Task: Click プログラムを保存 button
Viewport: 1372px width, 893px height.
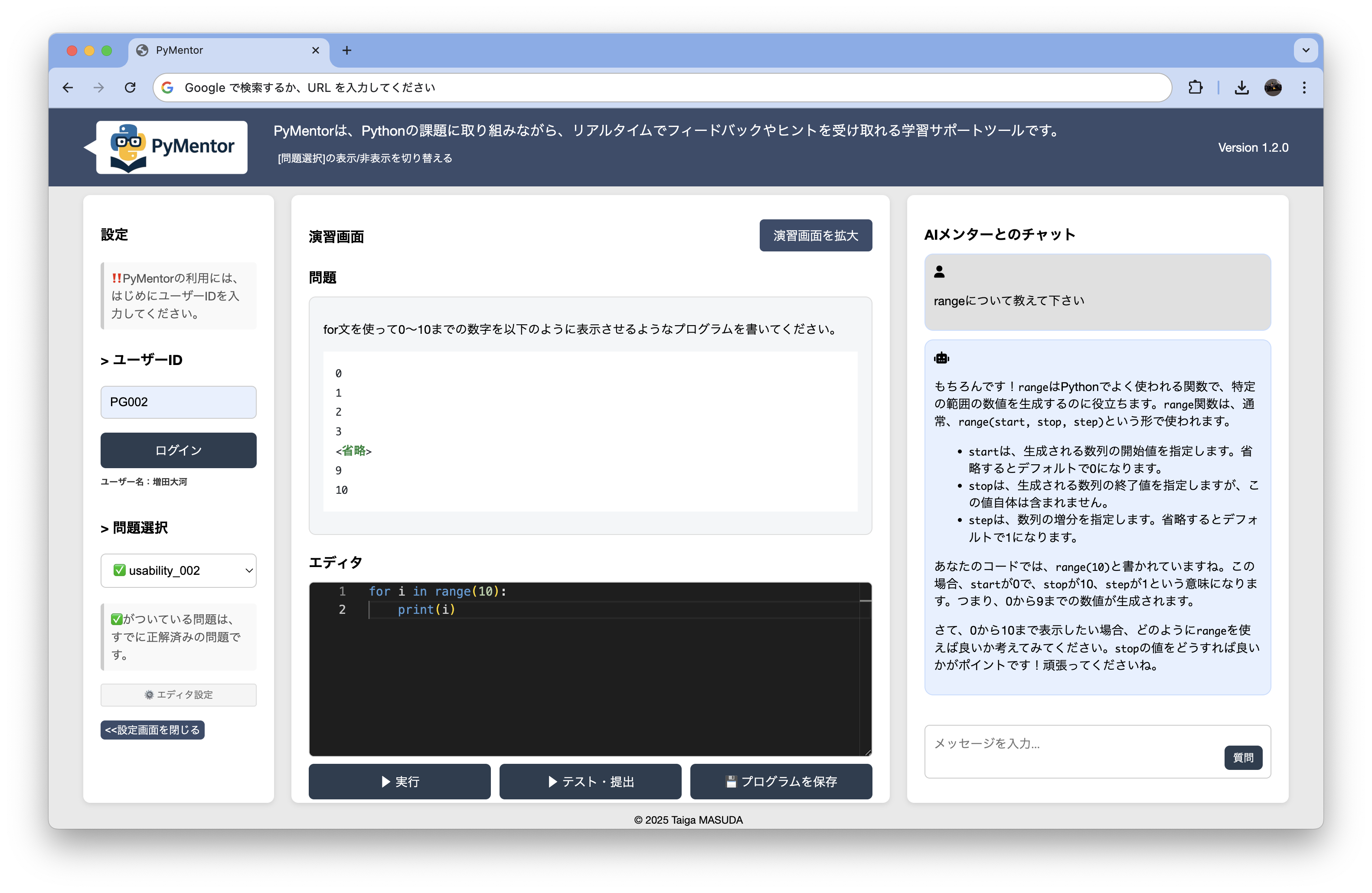Action: [x=781, y=782]
